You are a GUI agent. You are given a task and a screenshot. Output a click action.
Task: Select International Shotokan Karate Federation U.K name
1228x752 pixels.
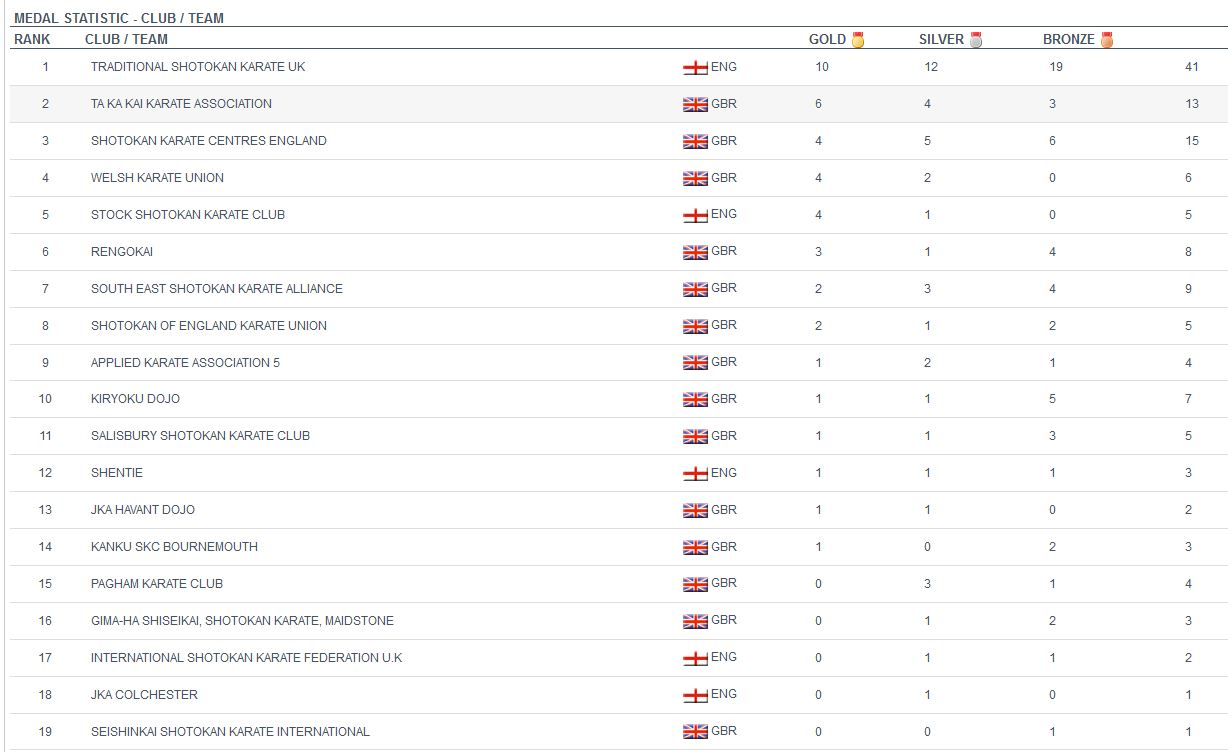pyautogui.click(x=246, y=658)
